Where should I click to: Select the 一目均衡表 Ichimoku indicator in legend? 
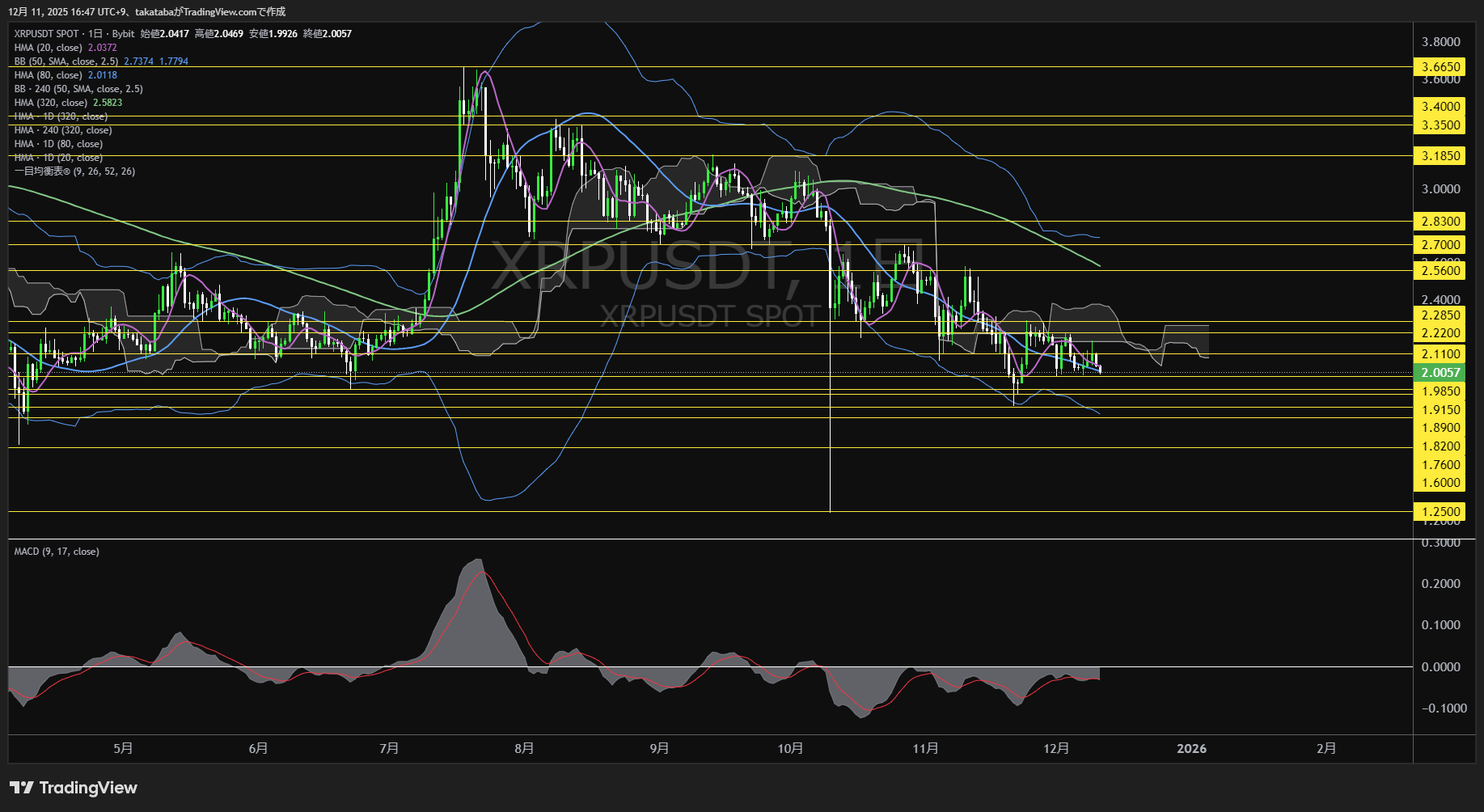(x=73, y=171)
